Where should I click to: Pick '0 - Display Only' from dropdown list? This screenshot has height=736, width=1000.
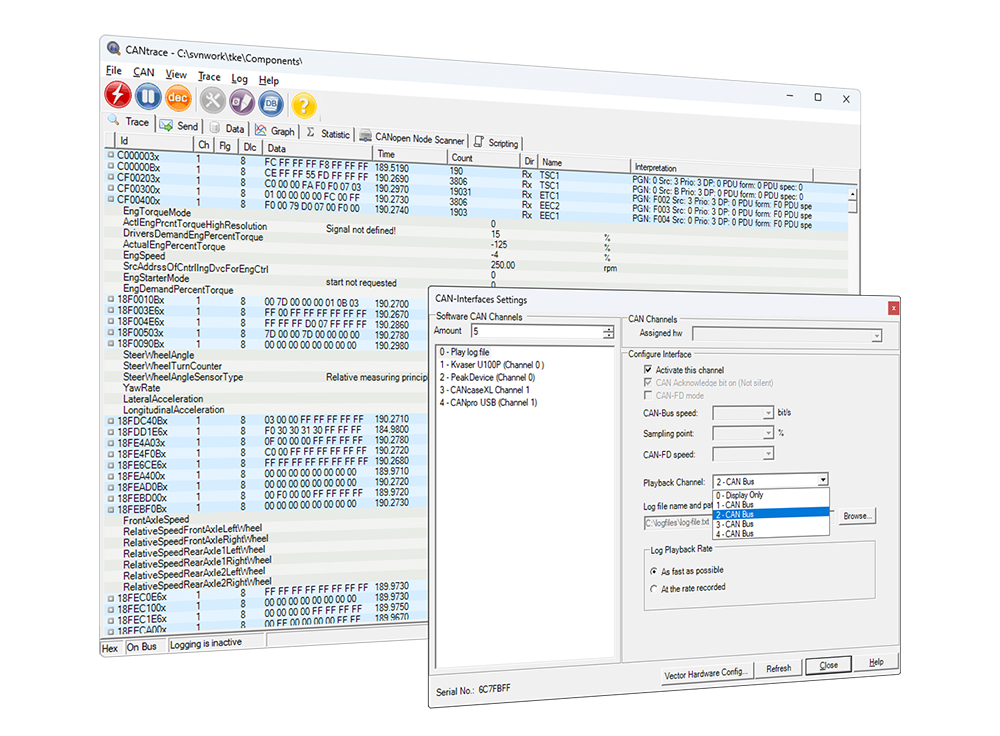(740, 494)
